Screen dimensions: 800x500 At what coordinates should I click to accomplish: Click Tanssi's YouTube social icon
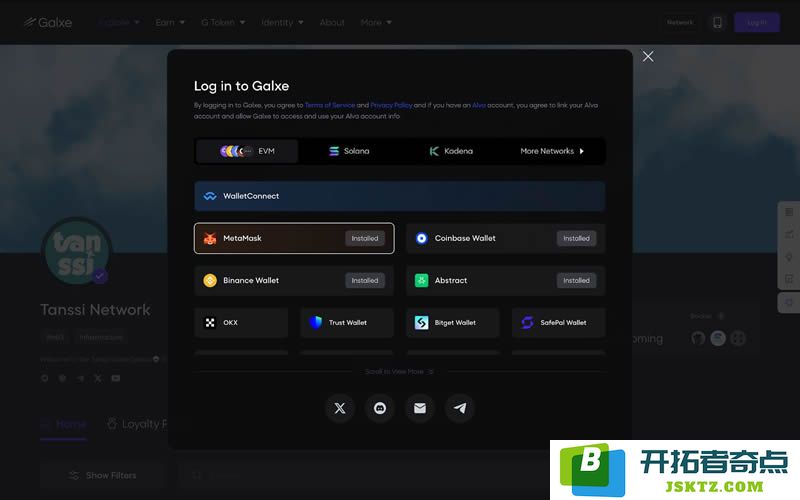pos(116,378)
